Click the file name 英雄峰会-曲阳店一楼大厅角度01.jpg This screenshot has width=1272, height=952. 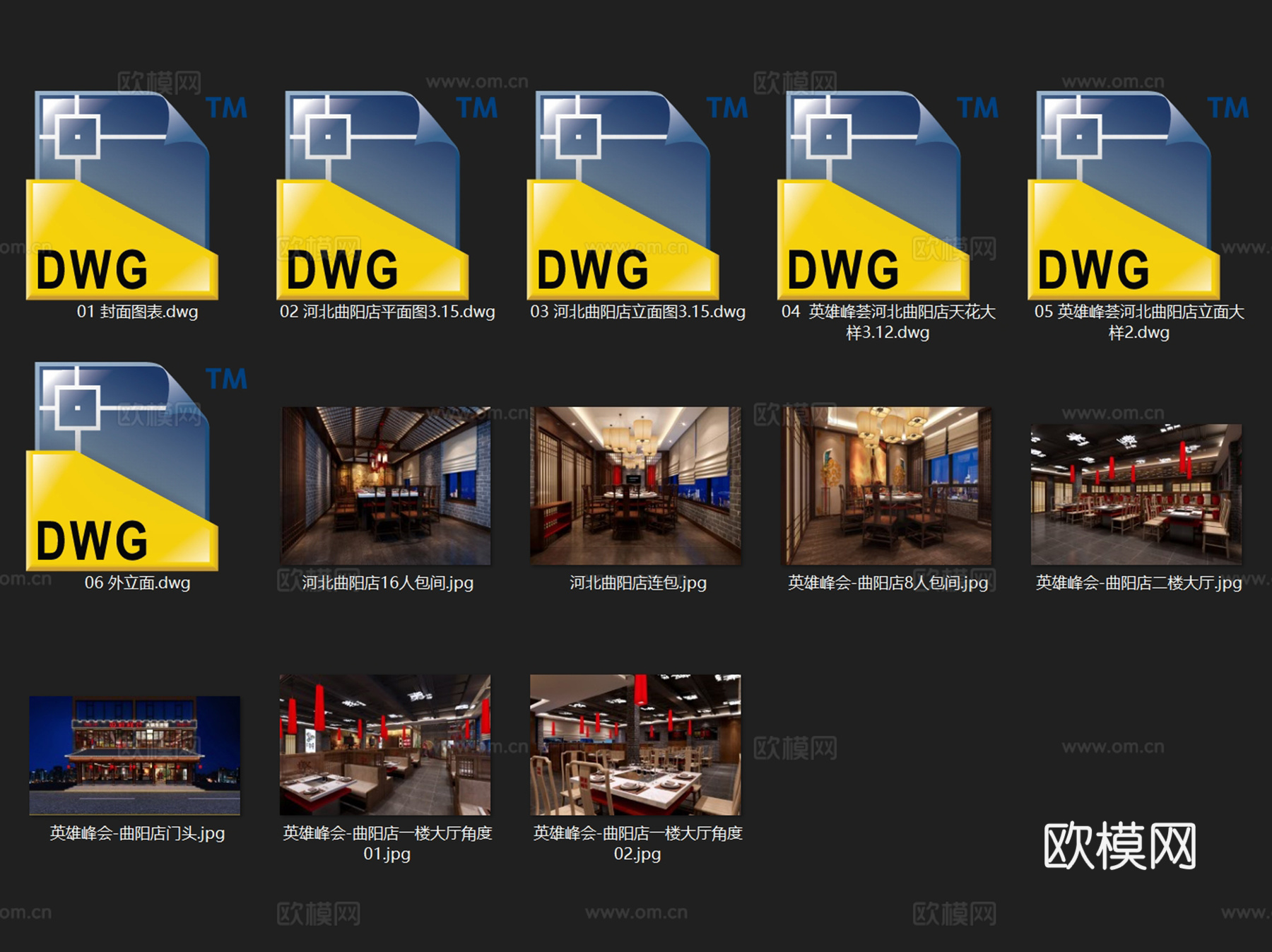point(387,843)
